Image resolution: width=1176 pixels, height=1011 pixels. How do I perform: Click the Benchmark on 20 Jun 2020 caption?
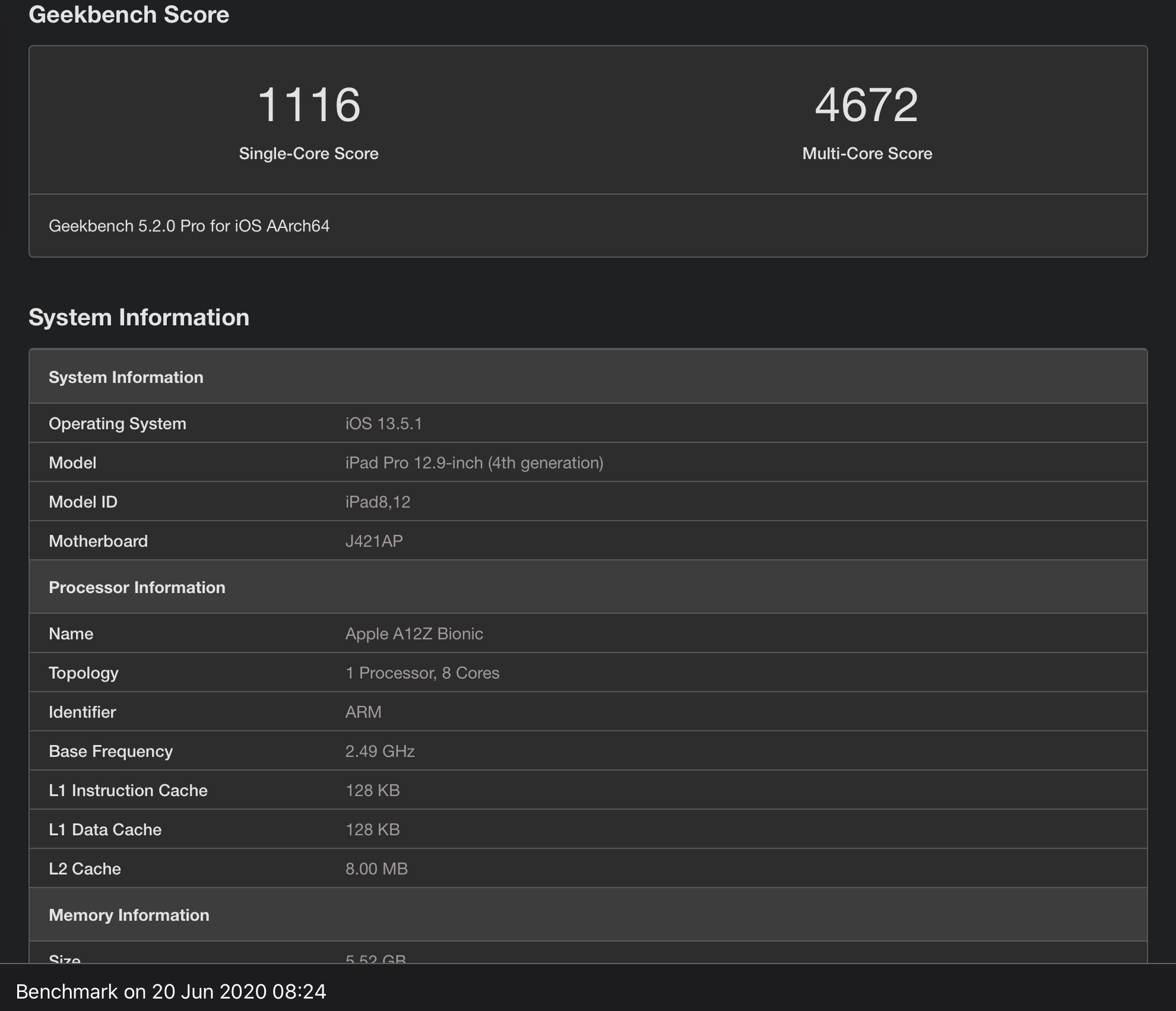[x=171, y=992]
